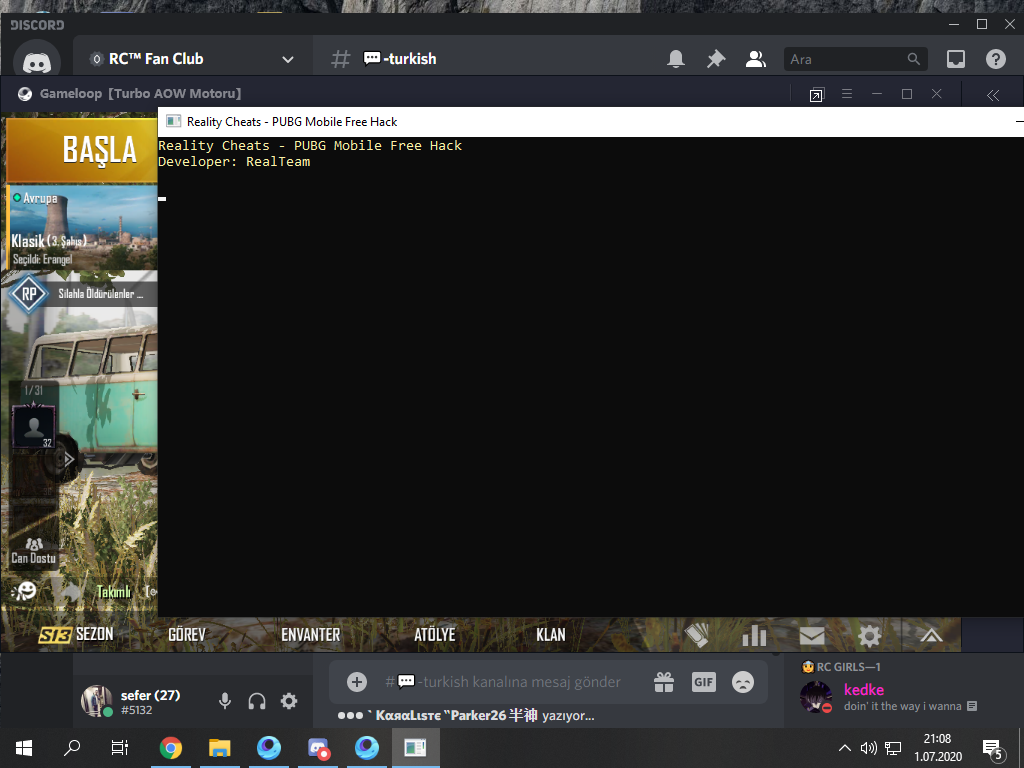Open Discord notification settings bell
1024x768 pixels.
[676, 59]
